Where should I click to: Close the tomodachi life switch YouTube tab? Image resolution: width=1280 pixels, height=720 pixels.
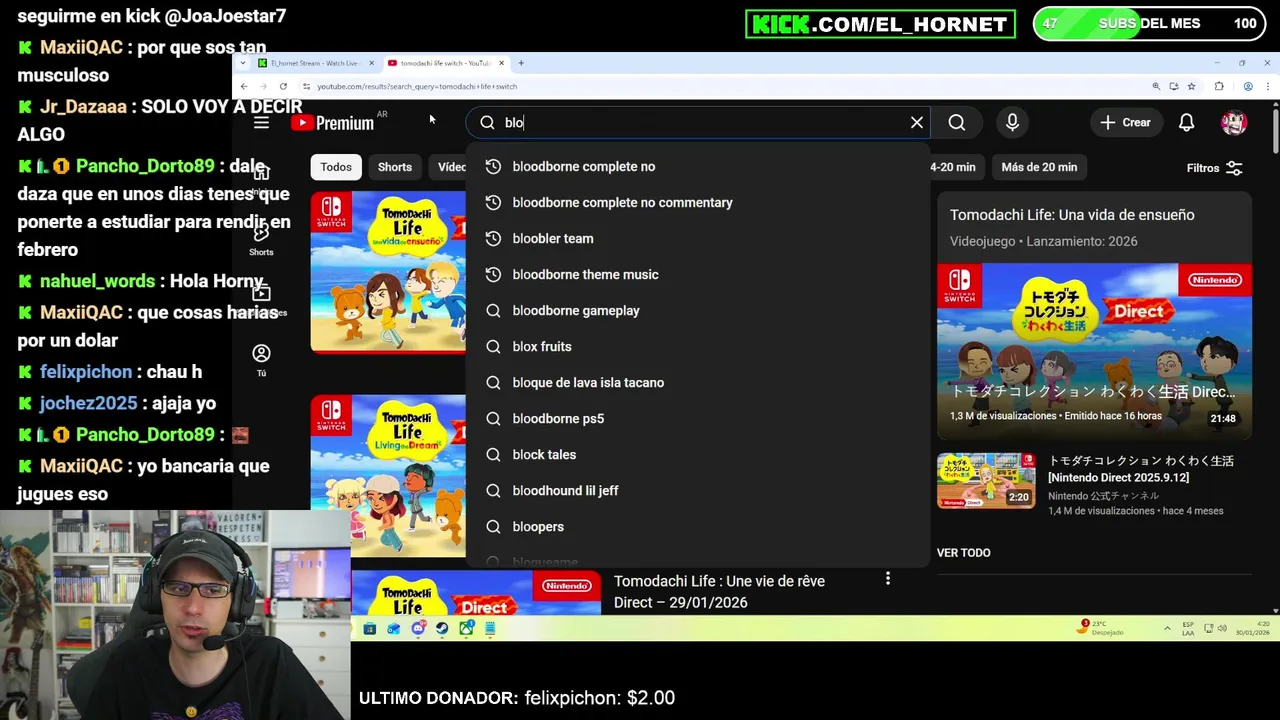coord(502,63)
